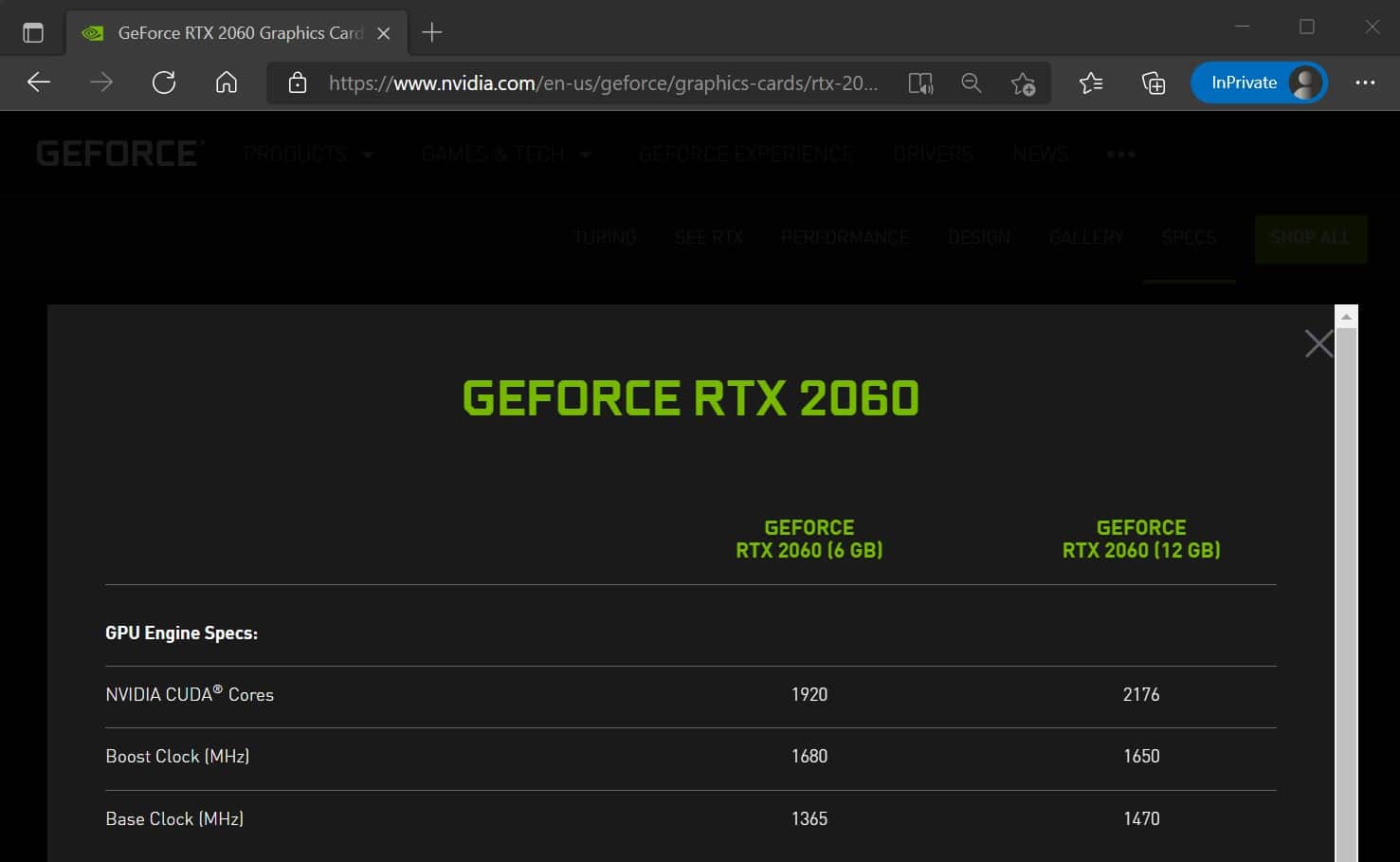Close the specs overlay with X
1400x862 pixels.
(x=1318, y=343)
